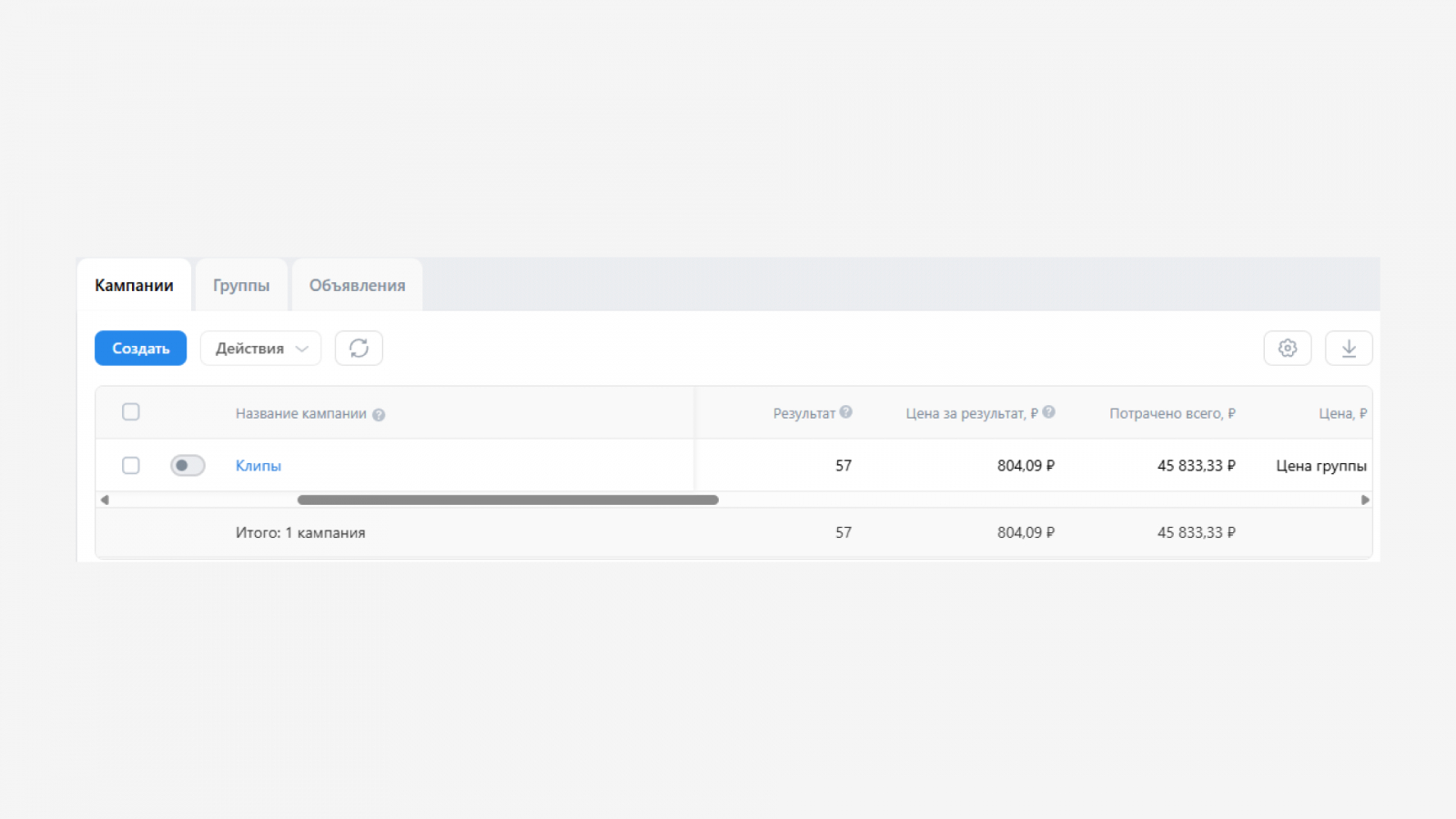Switch to the Группы tab

[x=241, y=286]
